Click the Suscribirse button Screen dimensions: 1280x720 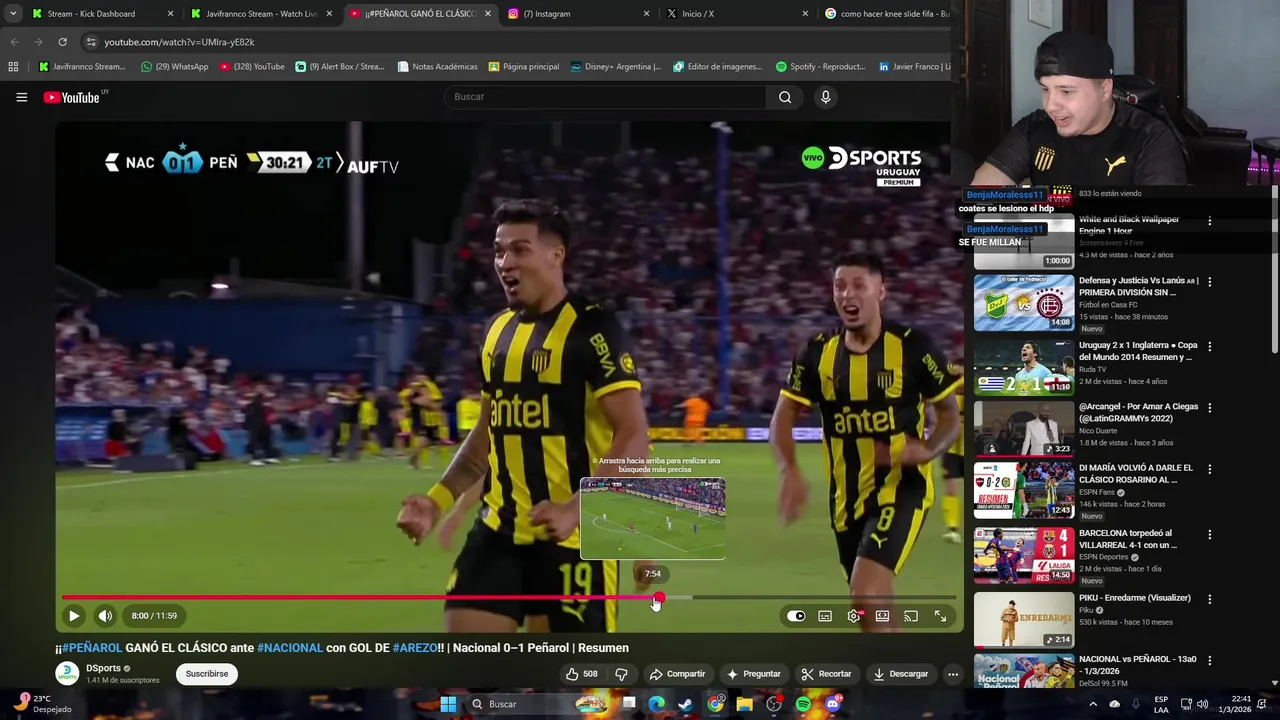[x=207, y=674]
